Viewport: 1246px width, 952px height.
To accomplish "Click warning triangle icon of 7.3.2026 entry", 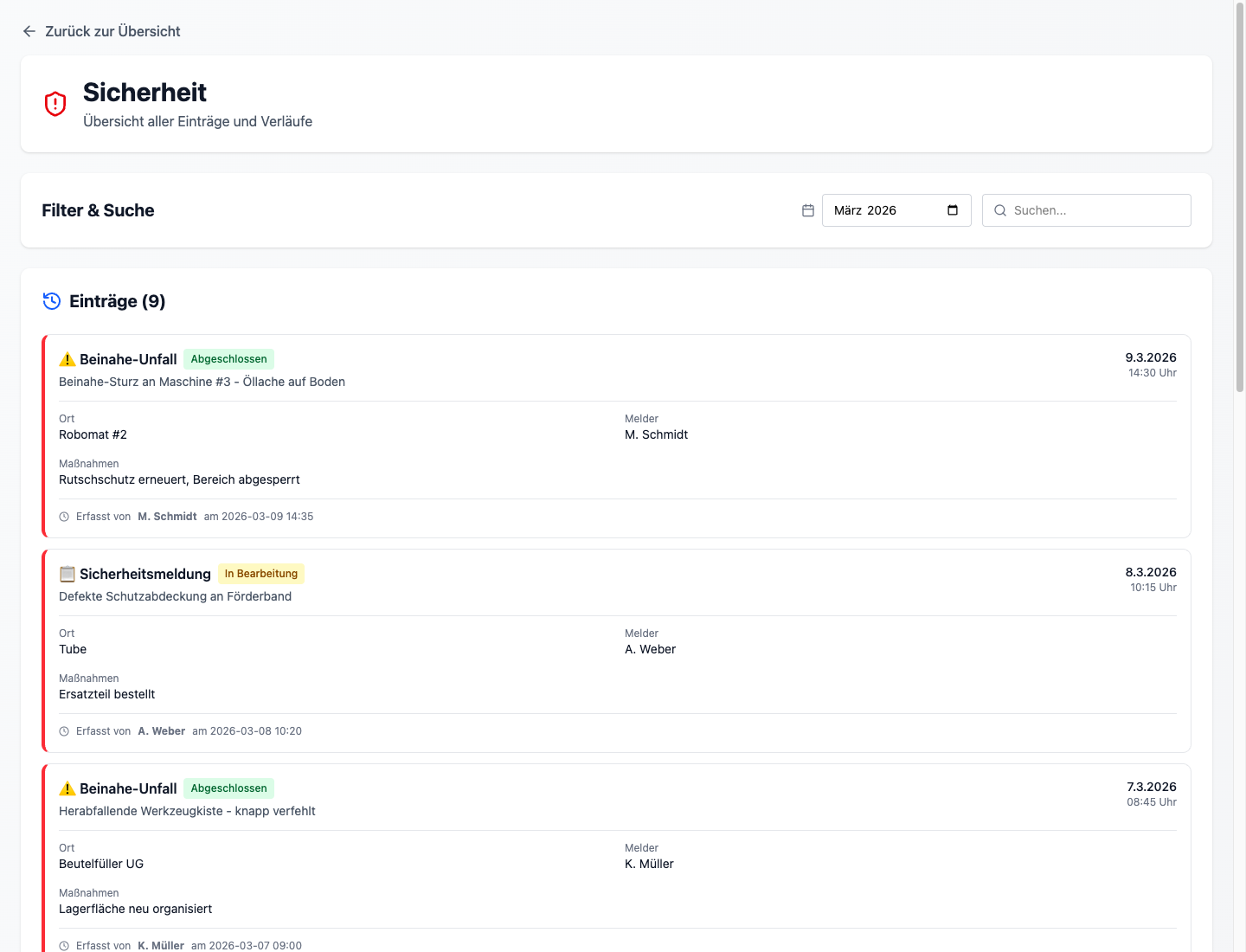I will pyautogui.click(x=67, y=788).
